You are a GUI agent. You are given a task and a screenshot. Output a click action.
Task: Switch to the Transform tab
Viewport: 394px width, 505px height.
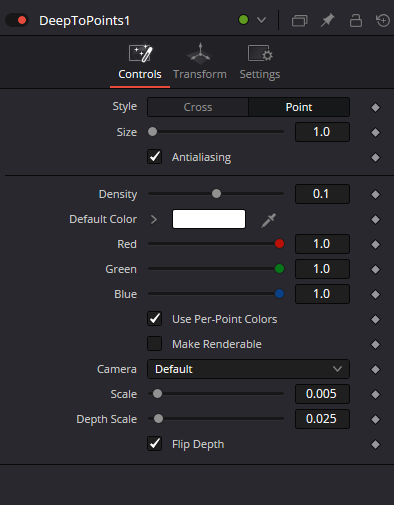200,62
